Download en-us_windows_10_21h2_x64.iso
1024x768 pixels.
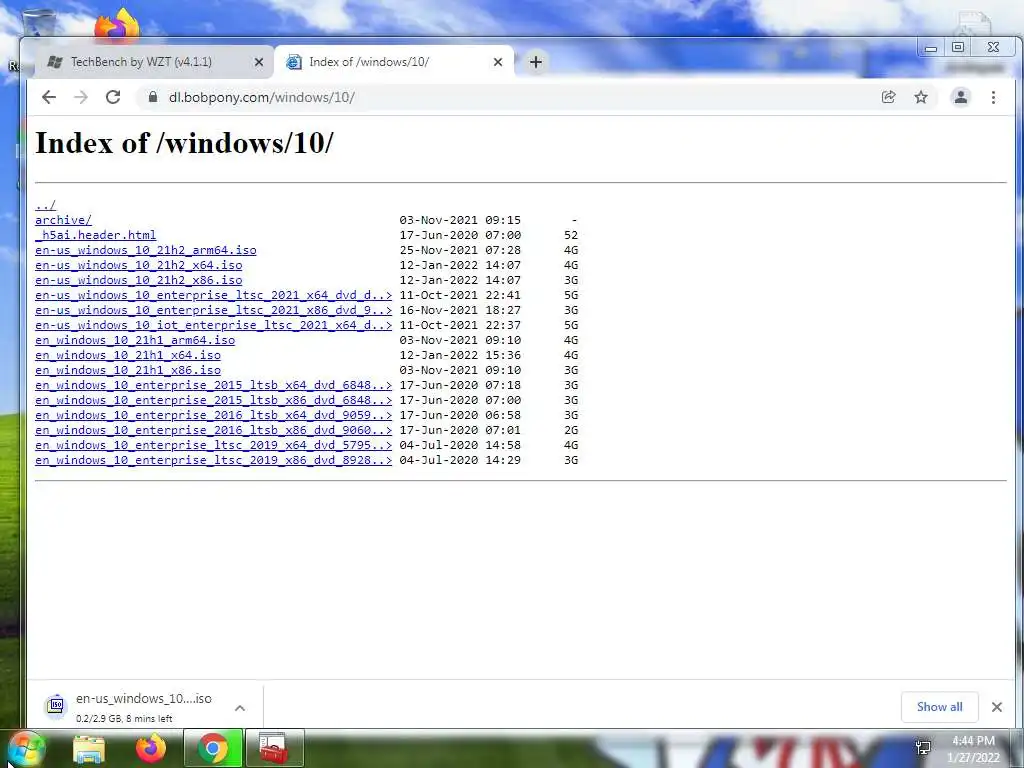pos(138,265)
